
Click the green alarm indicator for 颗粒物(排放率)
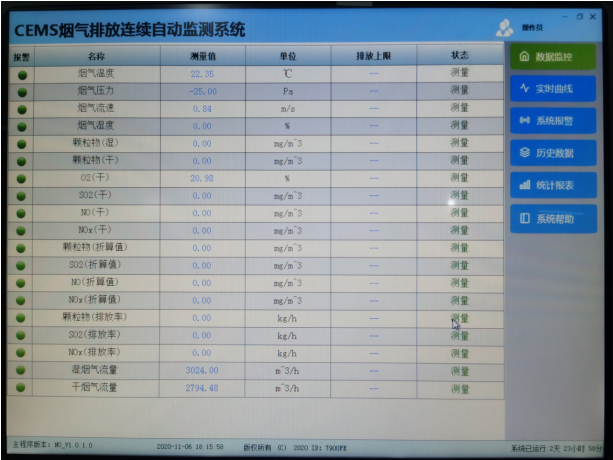[21, 318]
